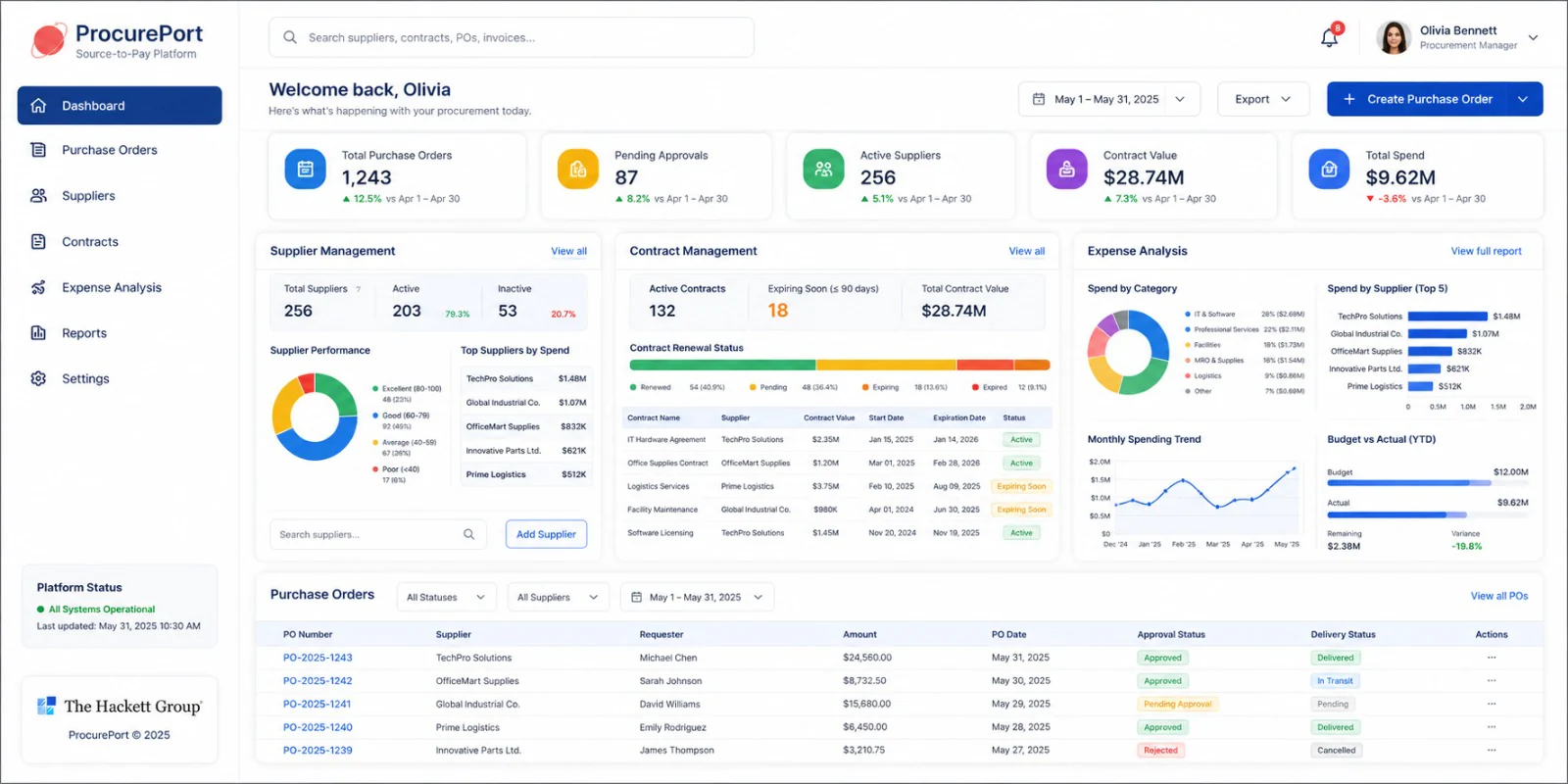
Task: Open actions menu for PO-2025-1239
Action: tap(1492, 750)
